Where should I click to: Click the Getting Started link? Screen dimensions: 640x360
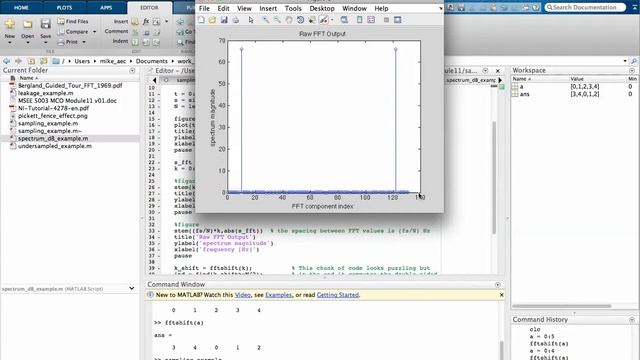338,295
